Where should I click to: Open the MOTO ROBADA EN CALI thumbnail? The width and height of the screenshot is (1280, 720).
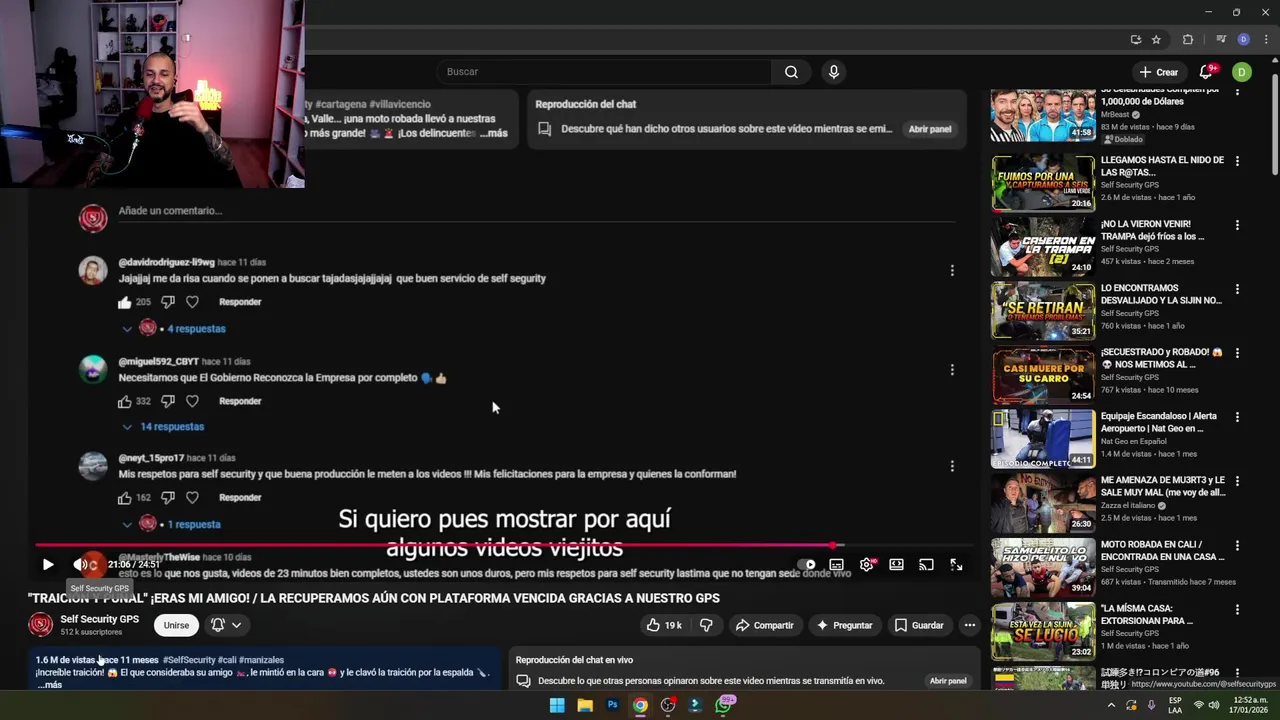point(1043,567)
